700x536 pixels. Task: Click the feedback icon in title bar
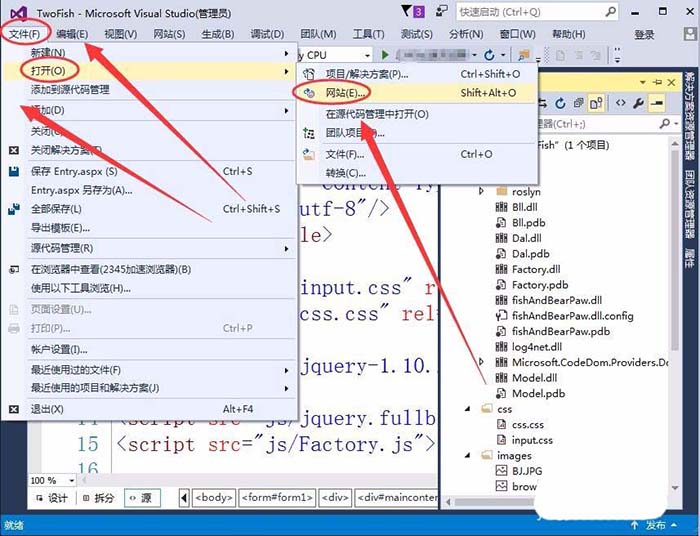pyautogui.click(x=441, y=11)
